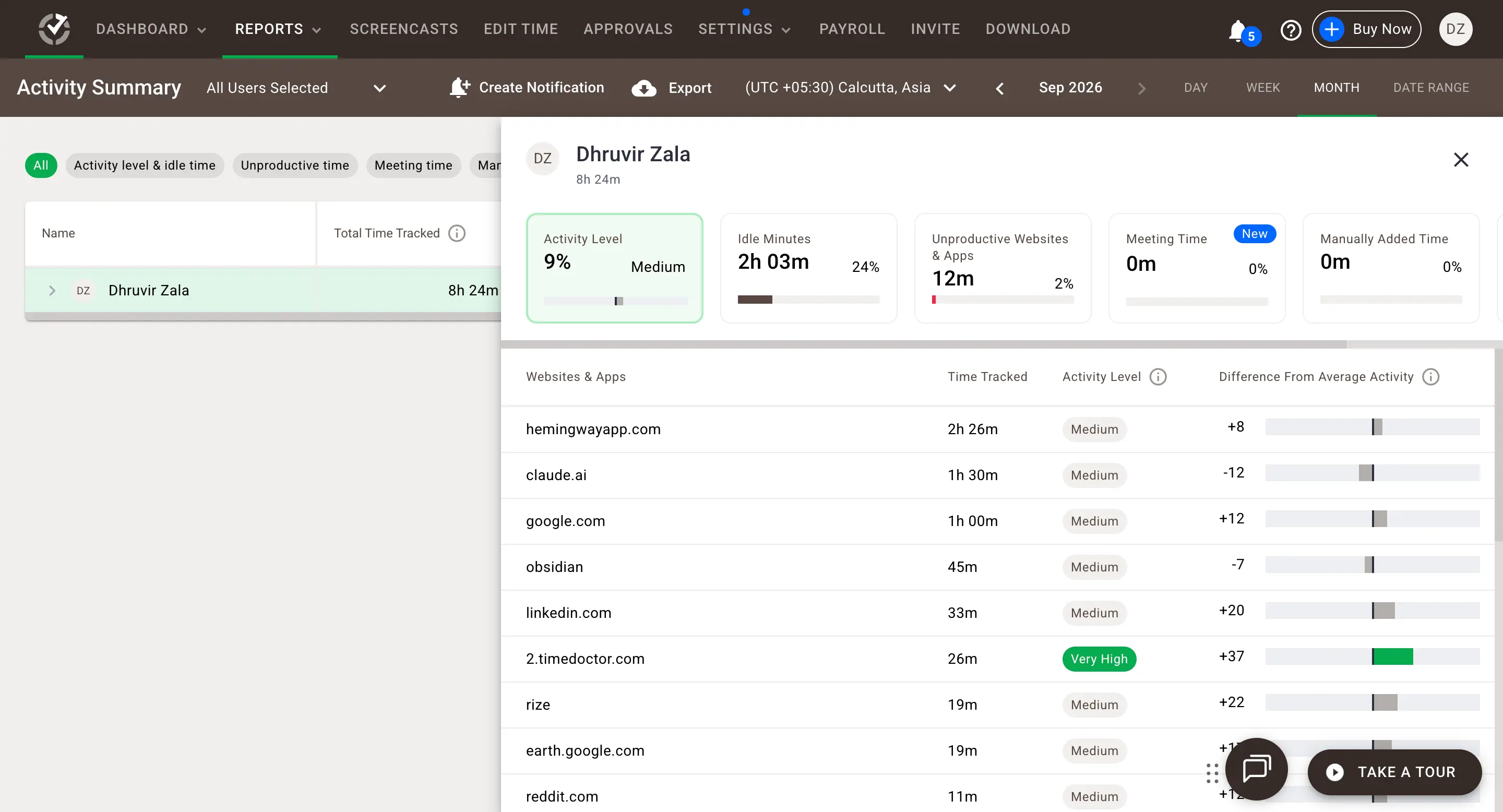The height and width of the screenshot is (812, 1503).
Task: Click info icon next to Total Time Tracked
Action: (457, 233)
